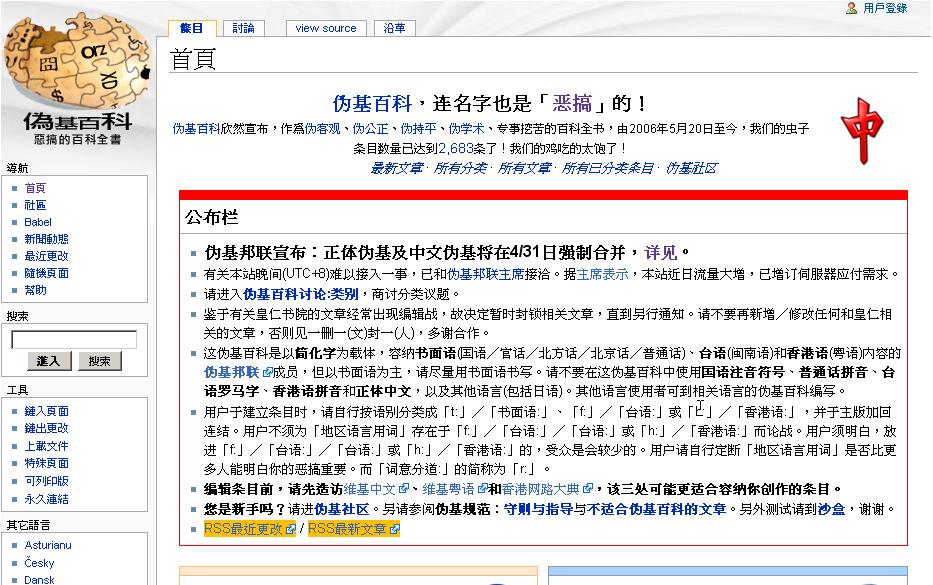This screenshot has height=585, width=933.
Task: Switch to the 討論 tab
Action: click(243, 28)
